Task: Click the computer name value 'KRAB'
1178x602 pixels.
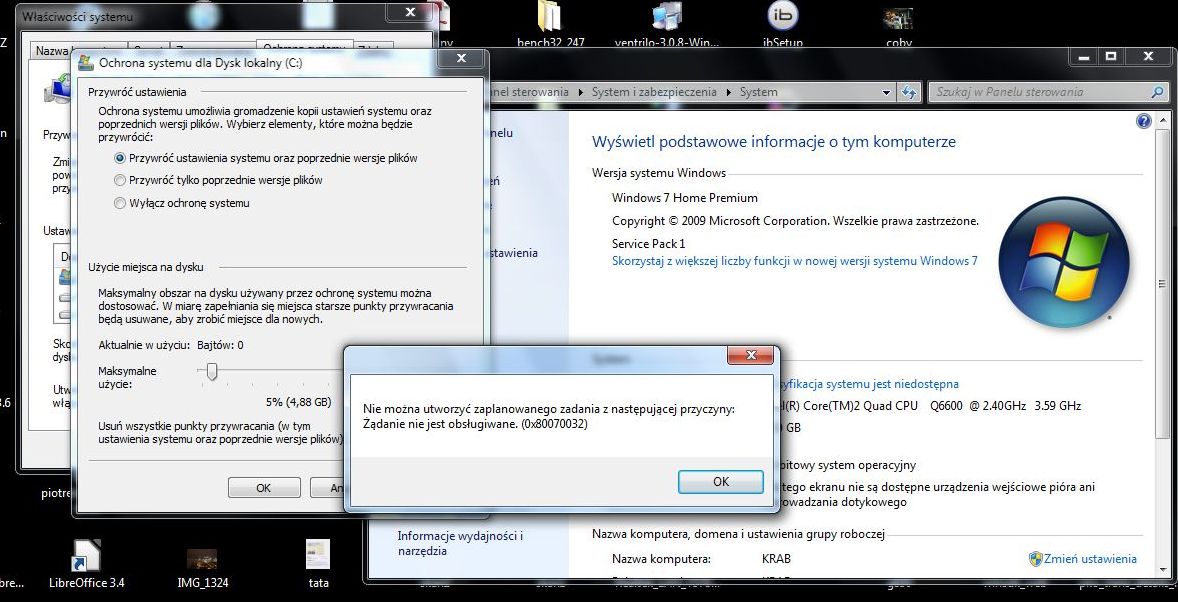Action: pyautogui.click(x=776, y=559)
